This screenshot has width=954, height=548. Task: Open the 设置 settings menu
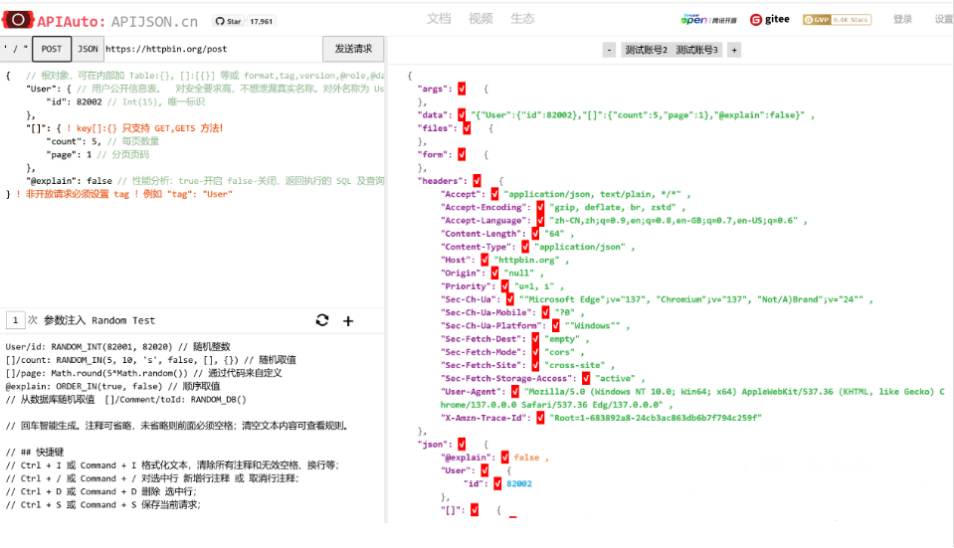[x=944, y=19]
